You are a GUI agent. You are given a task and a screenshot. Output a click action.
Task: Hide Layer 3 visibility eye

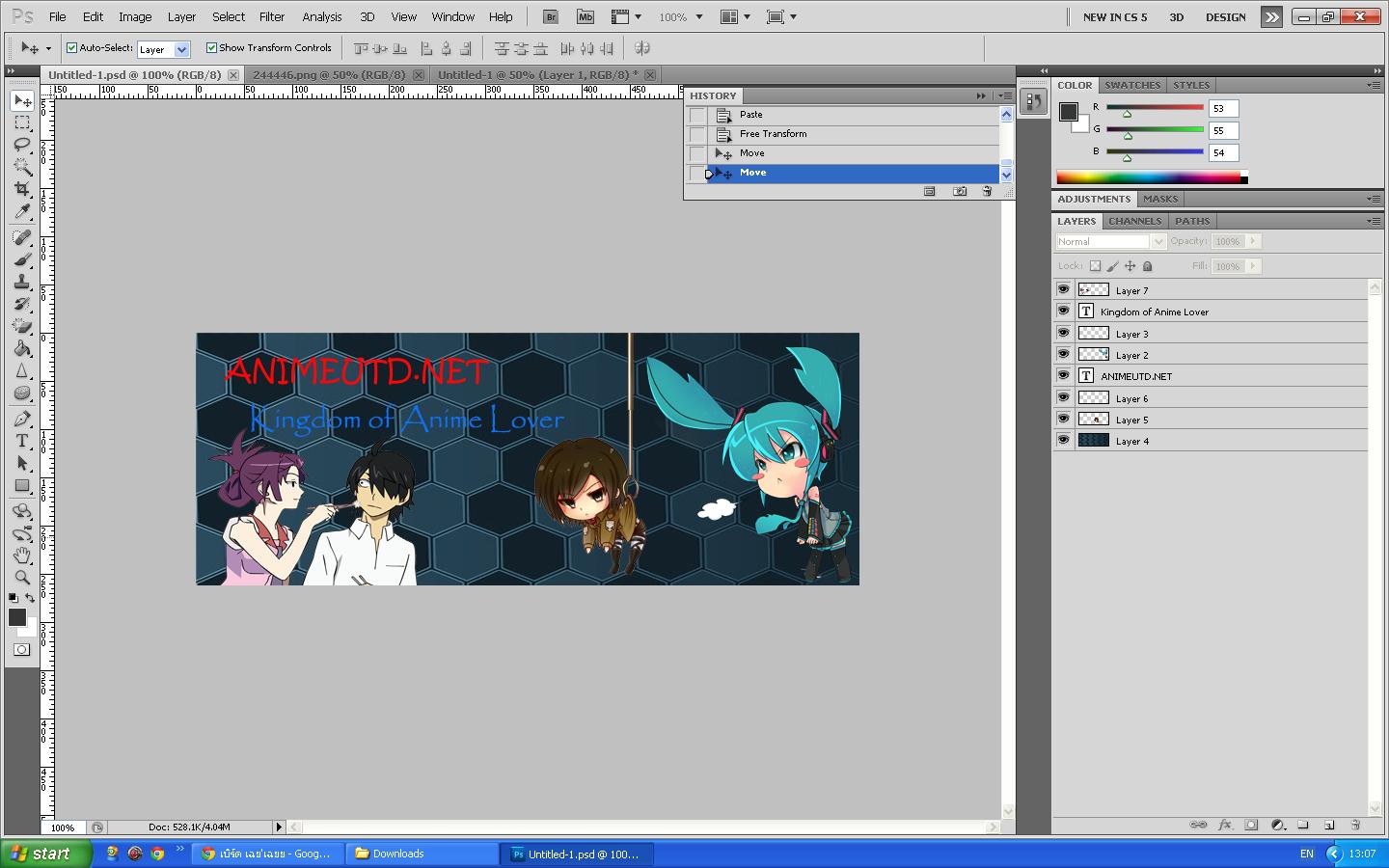tap(1063, 333)
